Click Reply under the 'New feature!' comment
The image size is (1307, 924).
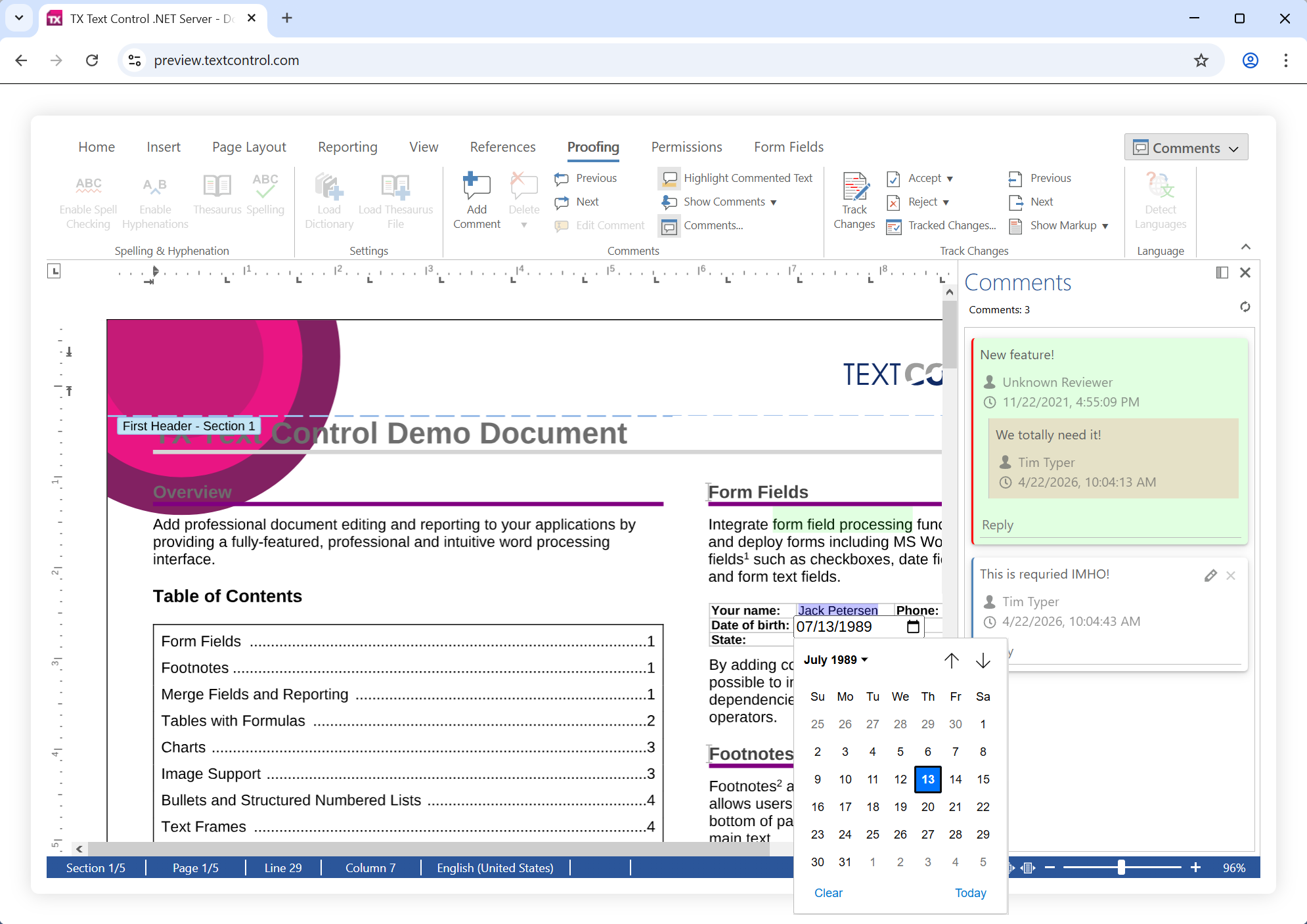(x=997, y=525)
